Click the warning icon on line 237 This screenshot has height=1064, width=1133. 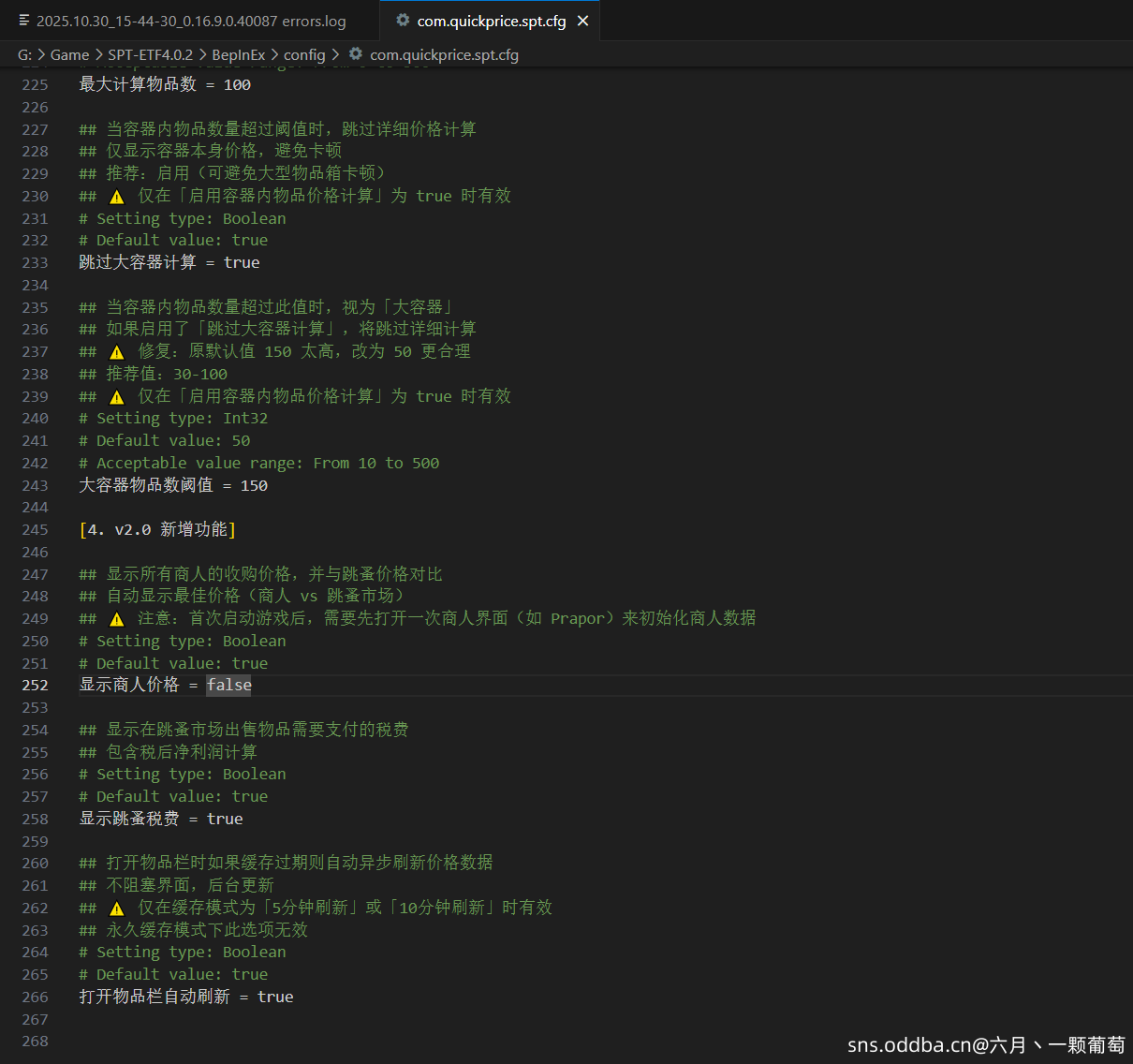coord(116,352)
